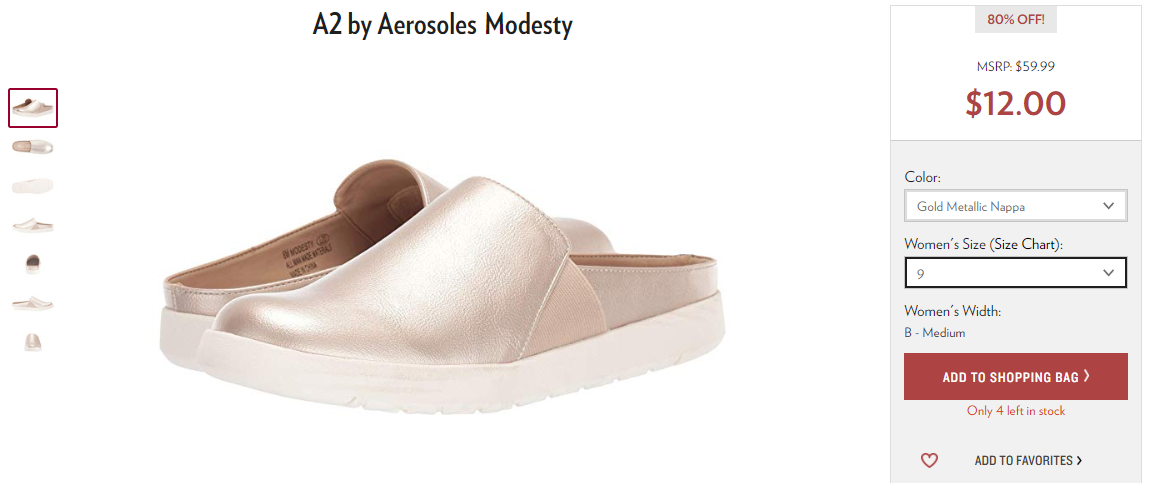The width and height of the screenshot is (1151, 483).
Task: Show the top-down view thumbnail
Action: 33,147
